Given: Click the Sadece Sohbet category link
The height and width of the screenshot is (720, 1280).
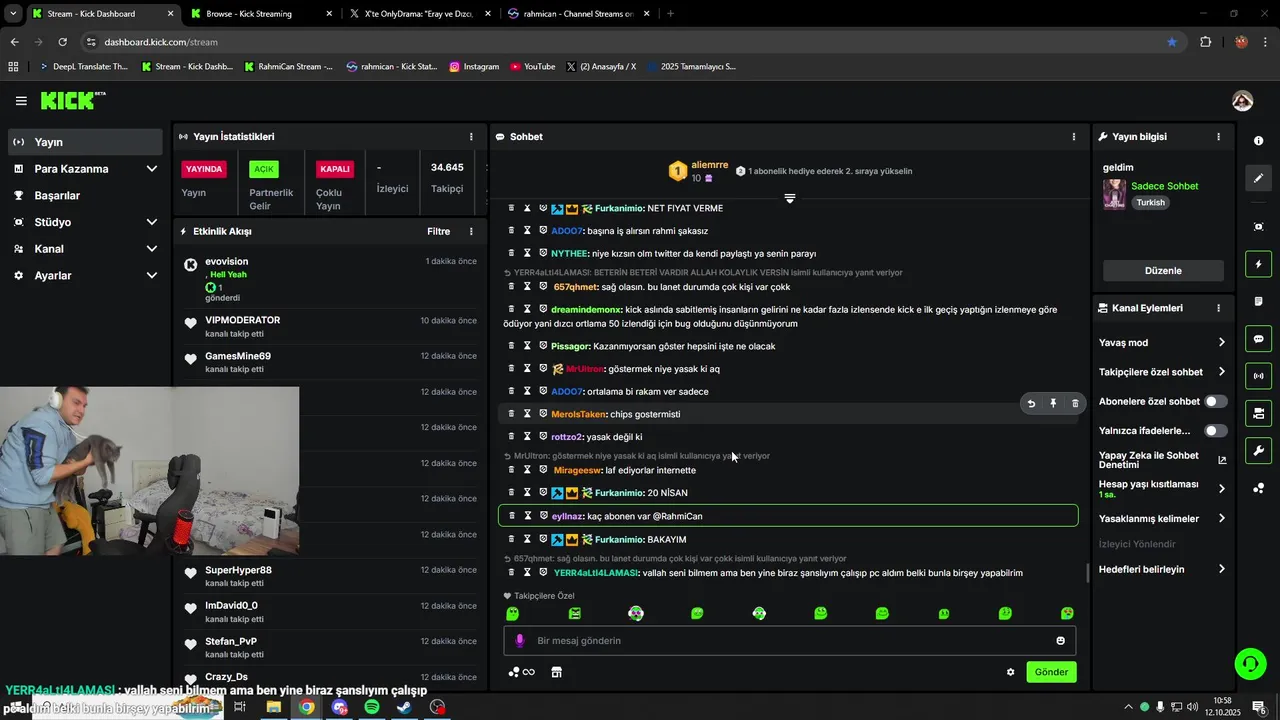Looking at the screenshot, I should pyautogui.click(x=1164, y=186).
